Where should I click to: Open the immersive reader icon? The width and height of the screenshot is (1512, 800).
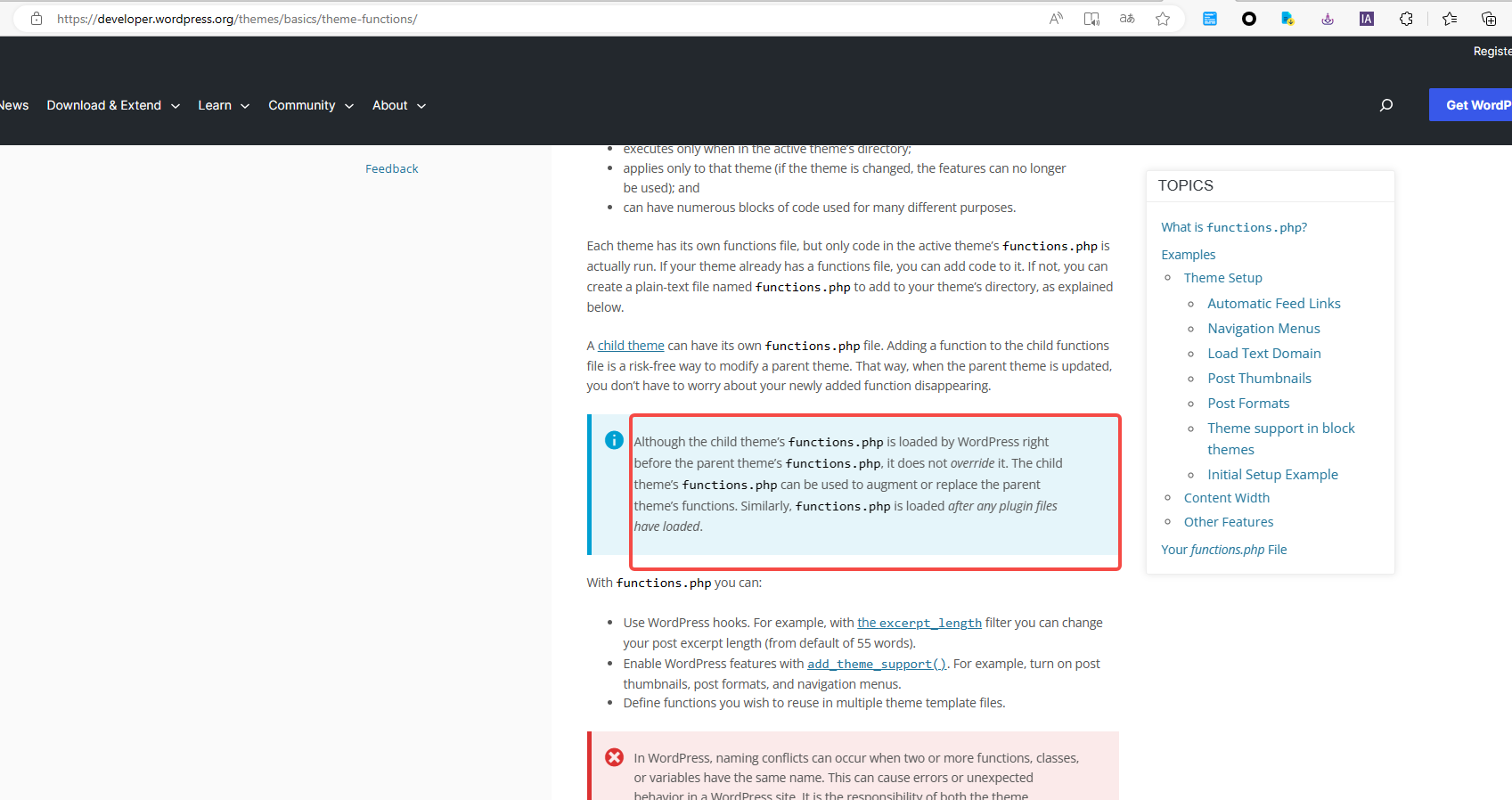pos(1091,19)
